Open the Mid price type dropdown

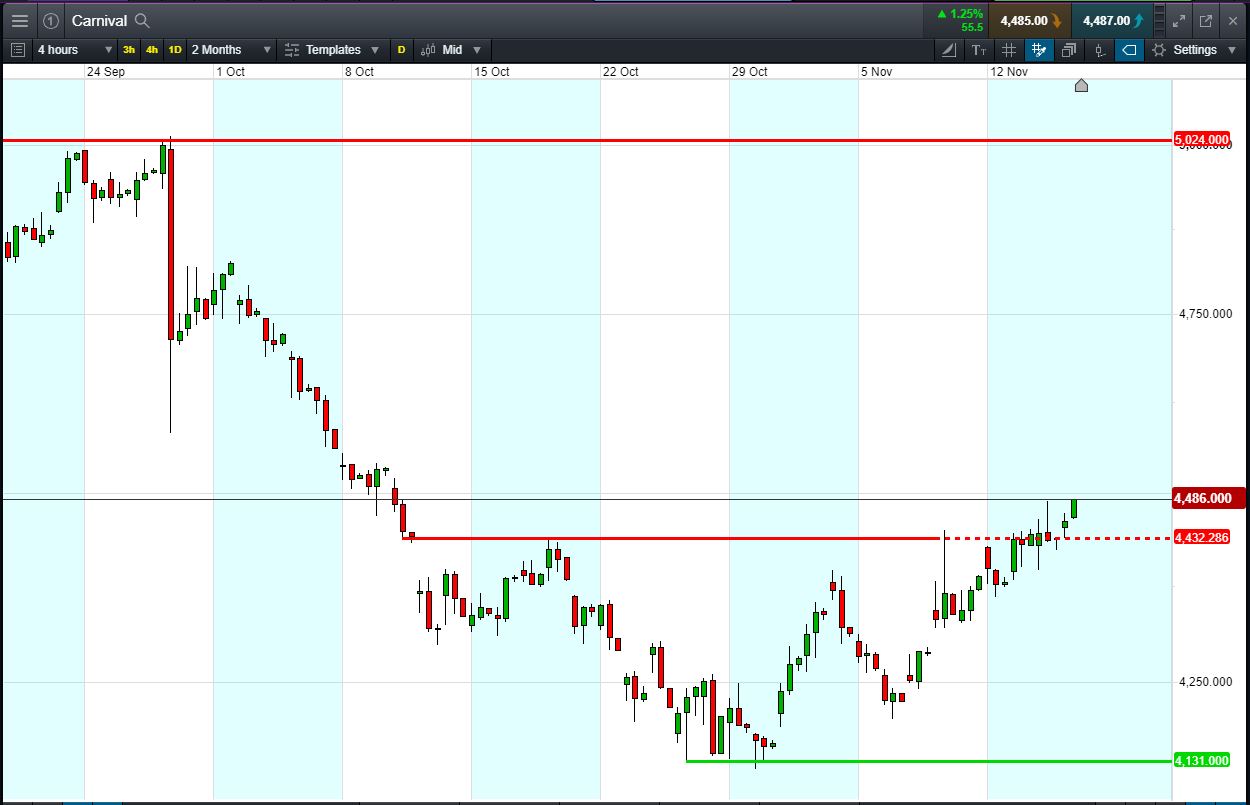[x=451, y=50]
